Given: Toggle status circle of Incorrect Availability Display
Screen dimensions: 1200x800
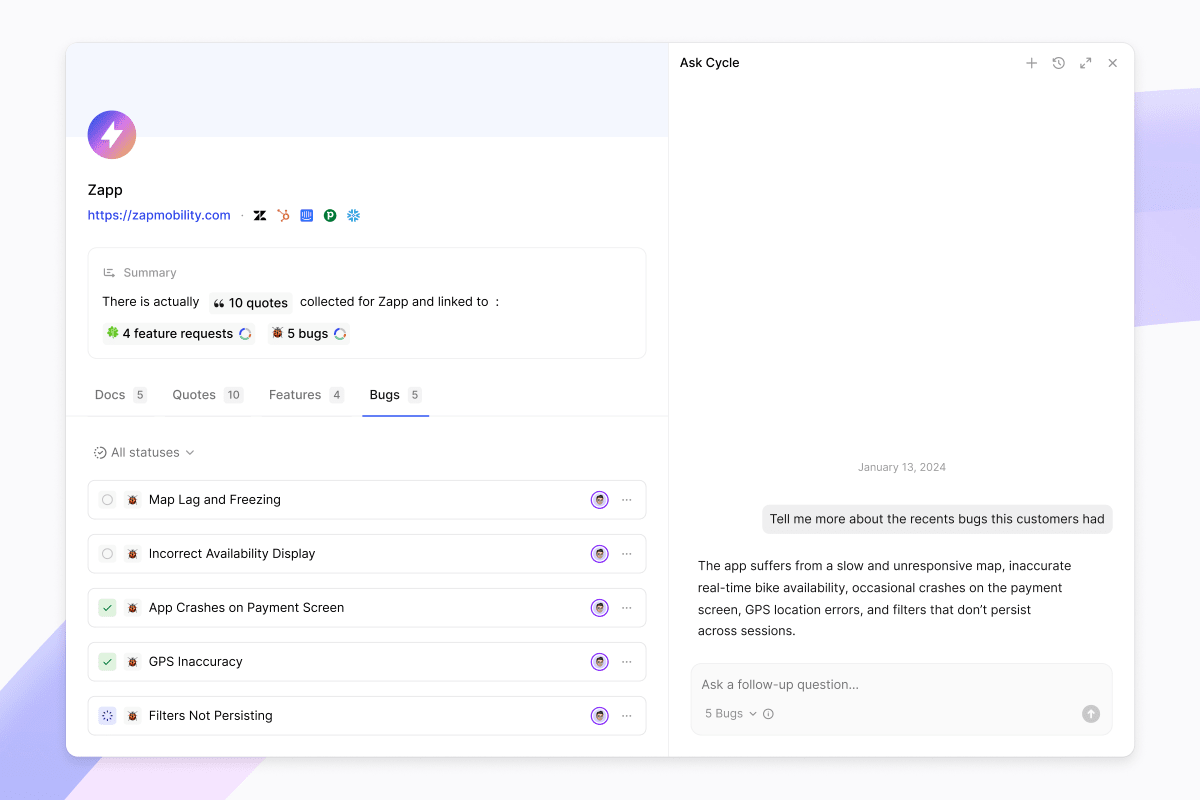Looking at the screenshot, I should [x=108, y=554].
